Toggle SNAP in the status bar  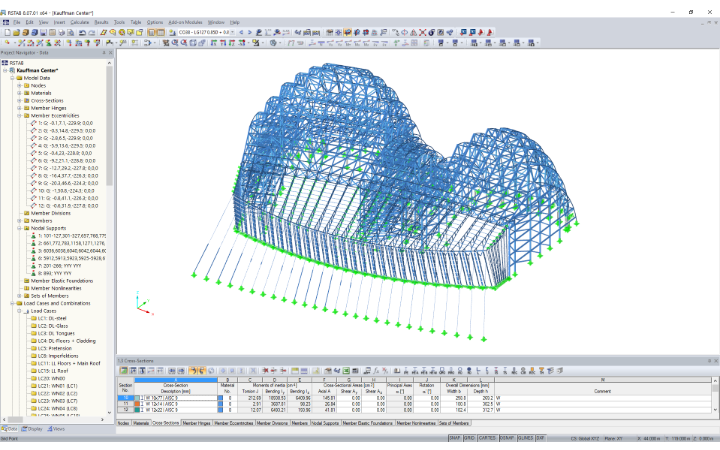click(x=455, y=439)
